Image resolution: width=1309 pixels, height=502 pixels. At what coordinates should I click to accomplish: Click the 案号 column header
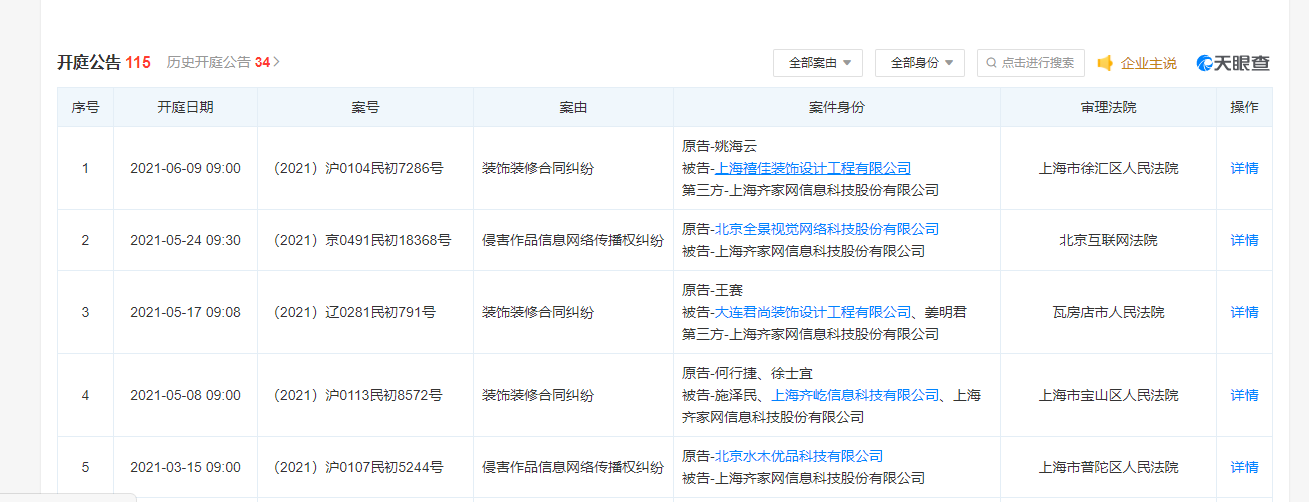[365, 107]
